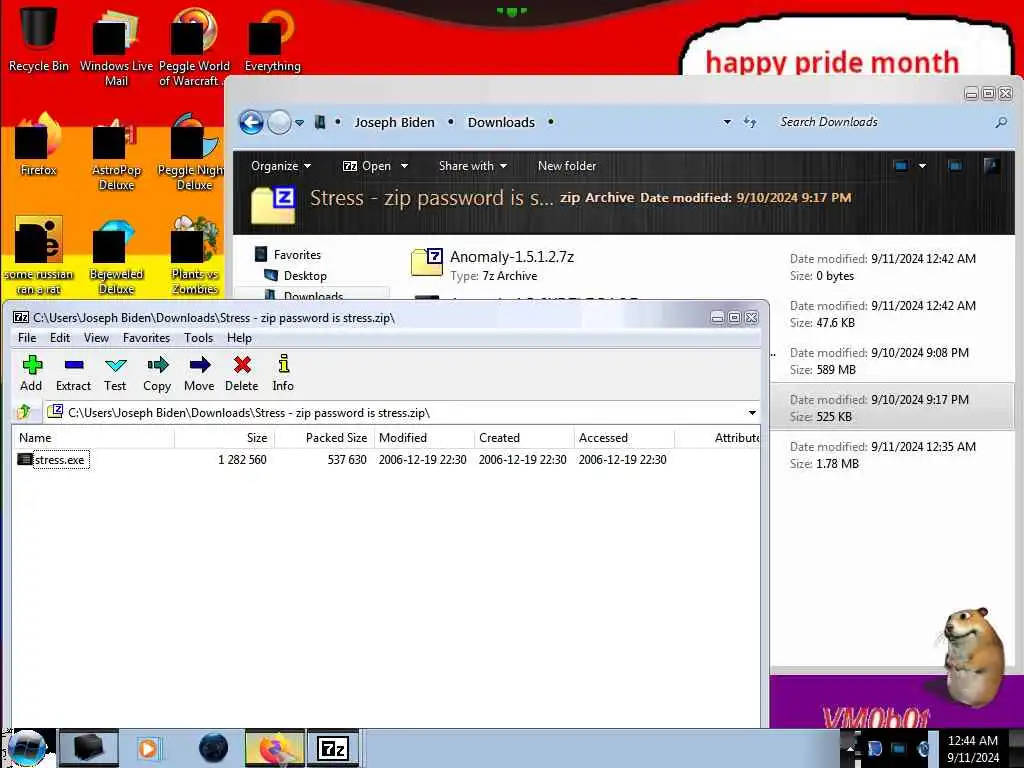Sort by the Modified column header
The height and width of the screenshot is (768, 1024).
coord(424,438)
